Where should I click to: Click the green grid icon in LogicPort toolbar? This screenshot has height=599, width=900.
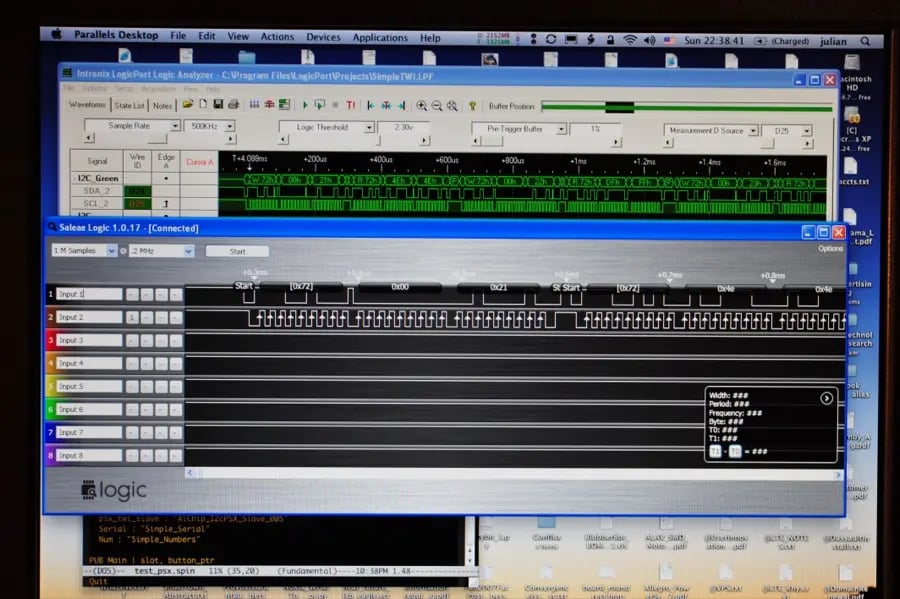point(284,104)
